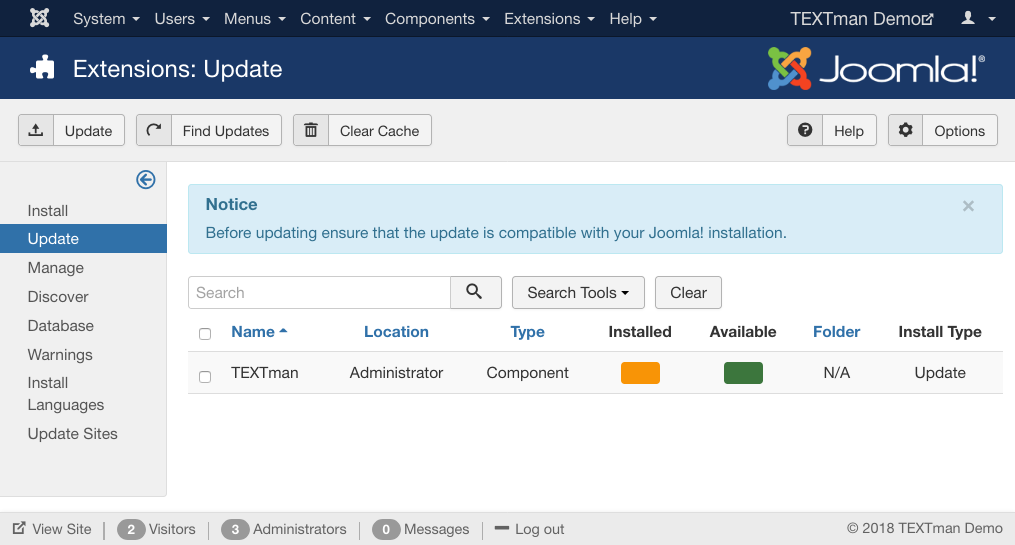Expand the Search Tools dropdown

[578, 293]
